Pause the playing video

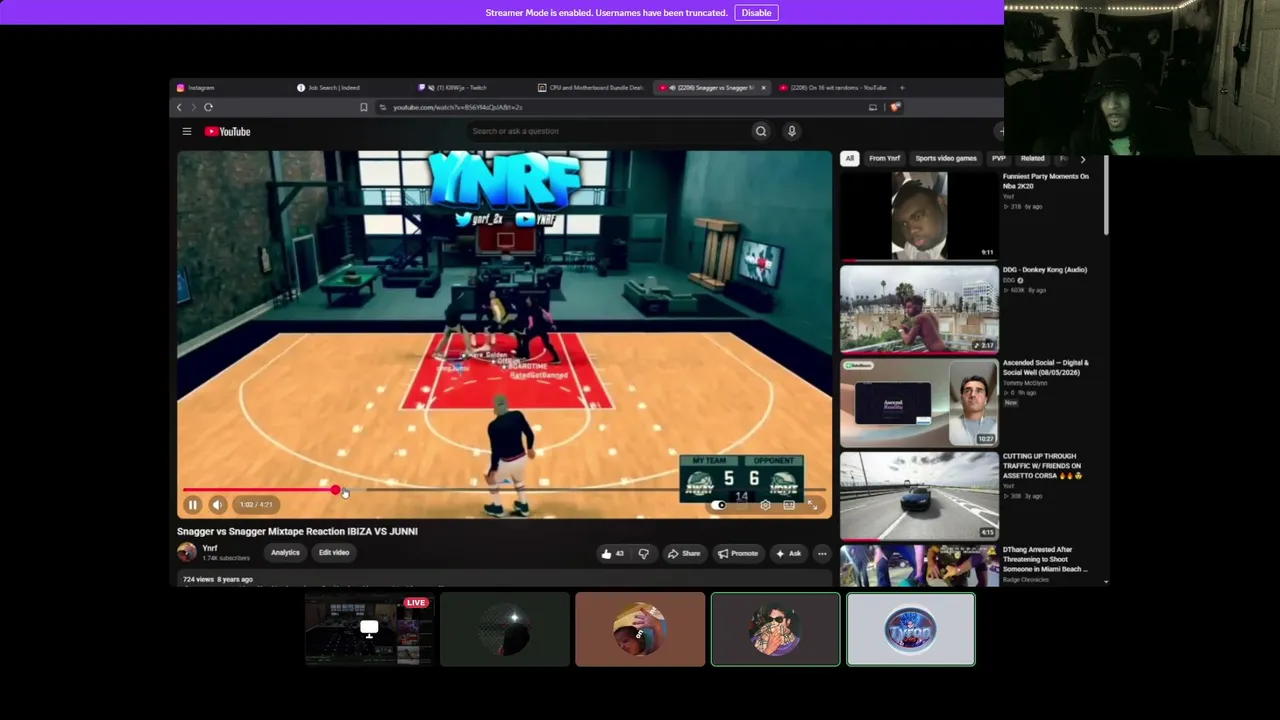click(193, 505)
